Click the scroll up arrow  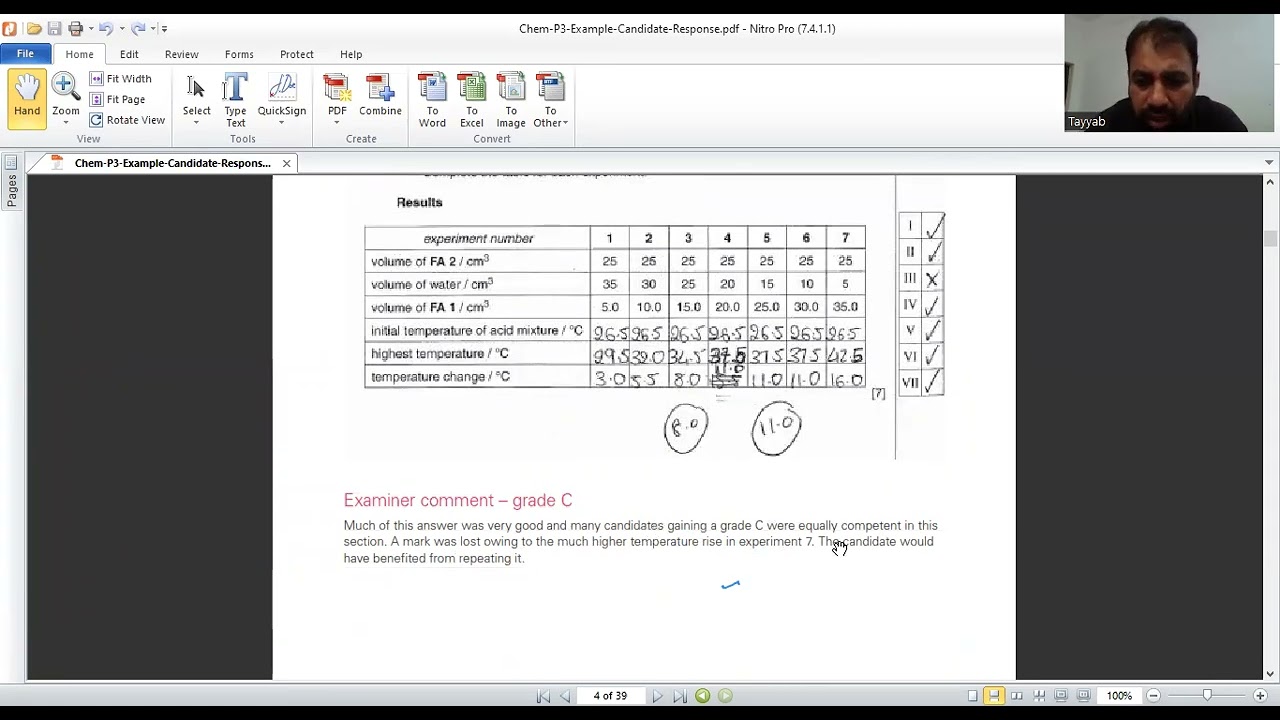(1270, 182)
